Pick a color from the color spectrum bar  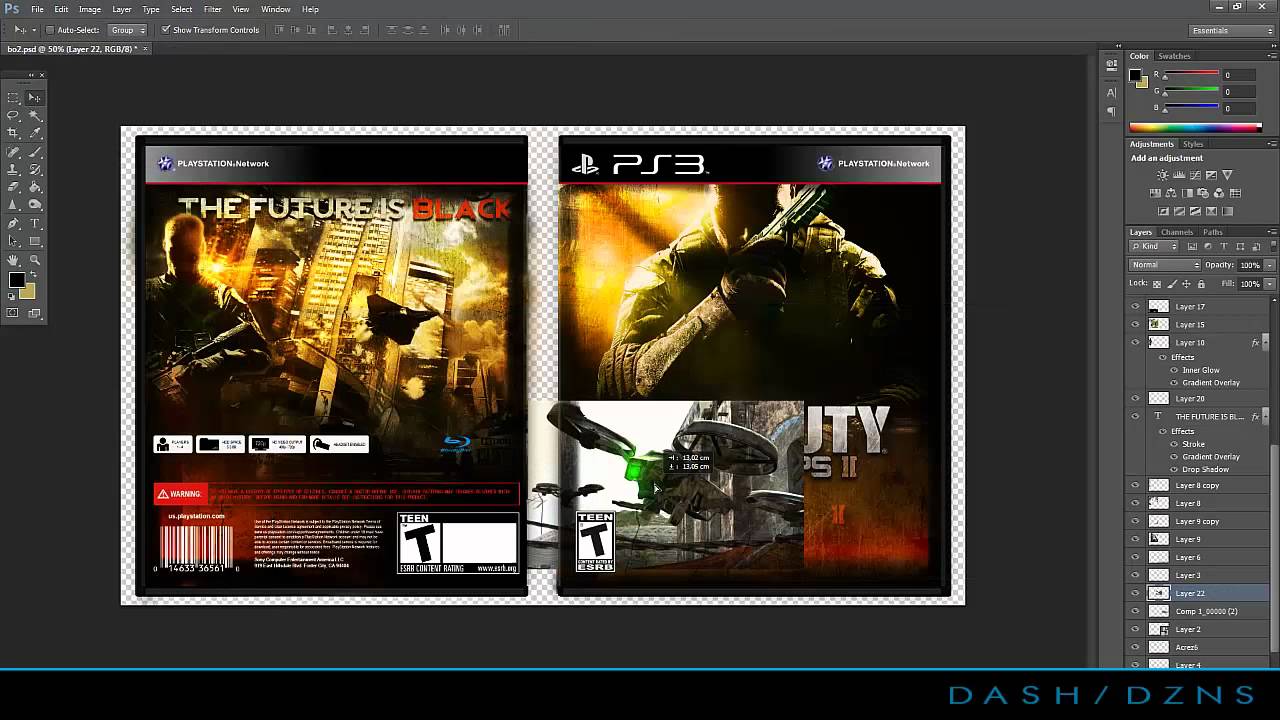pyautogui.click(x=1195, y=128)
